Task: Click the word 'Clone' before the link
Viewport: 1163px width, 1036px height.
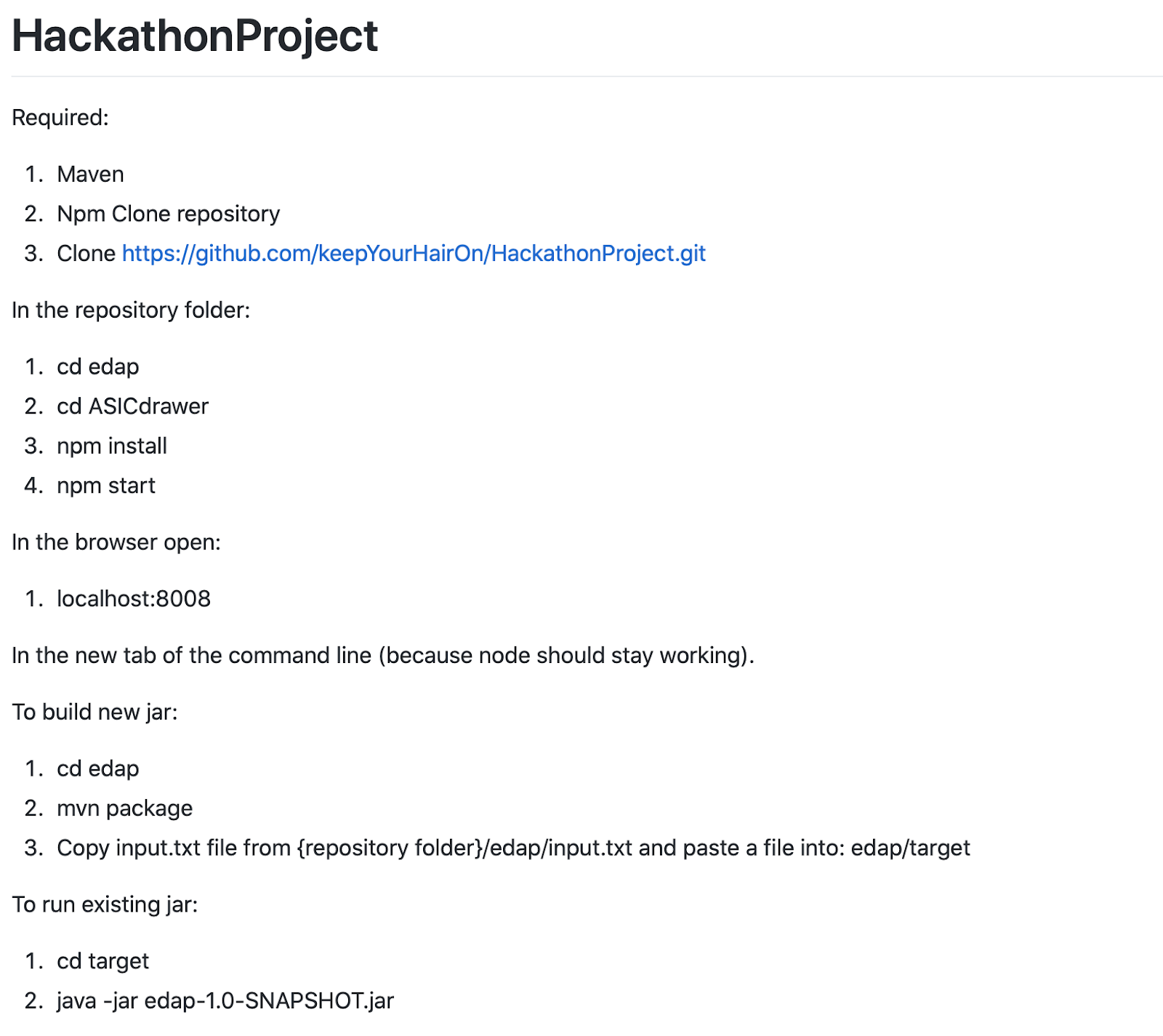Action: tap(86, 253)
